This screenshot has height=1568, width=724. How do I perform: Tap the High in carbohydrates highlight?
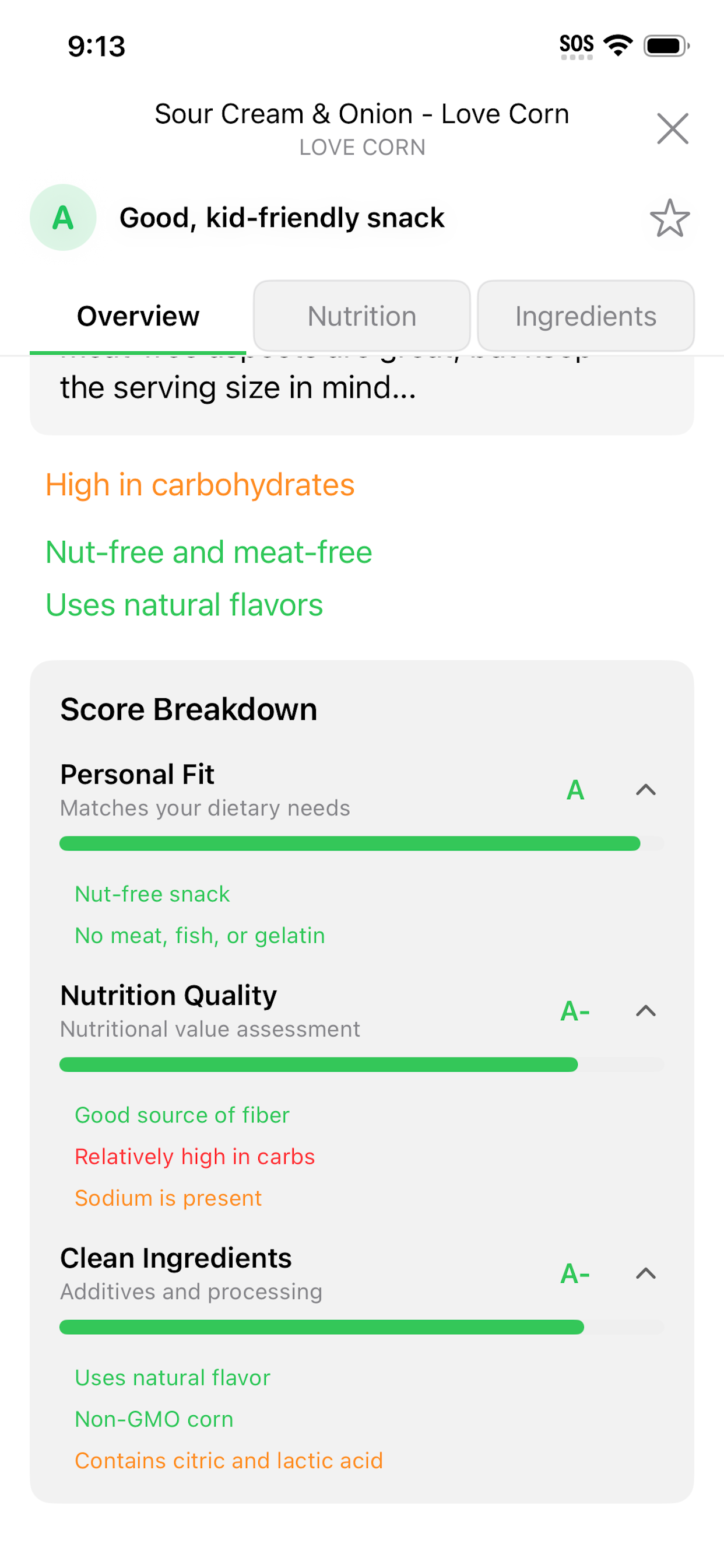pos(200,485)
